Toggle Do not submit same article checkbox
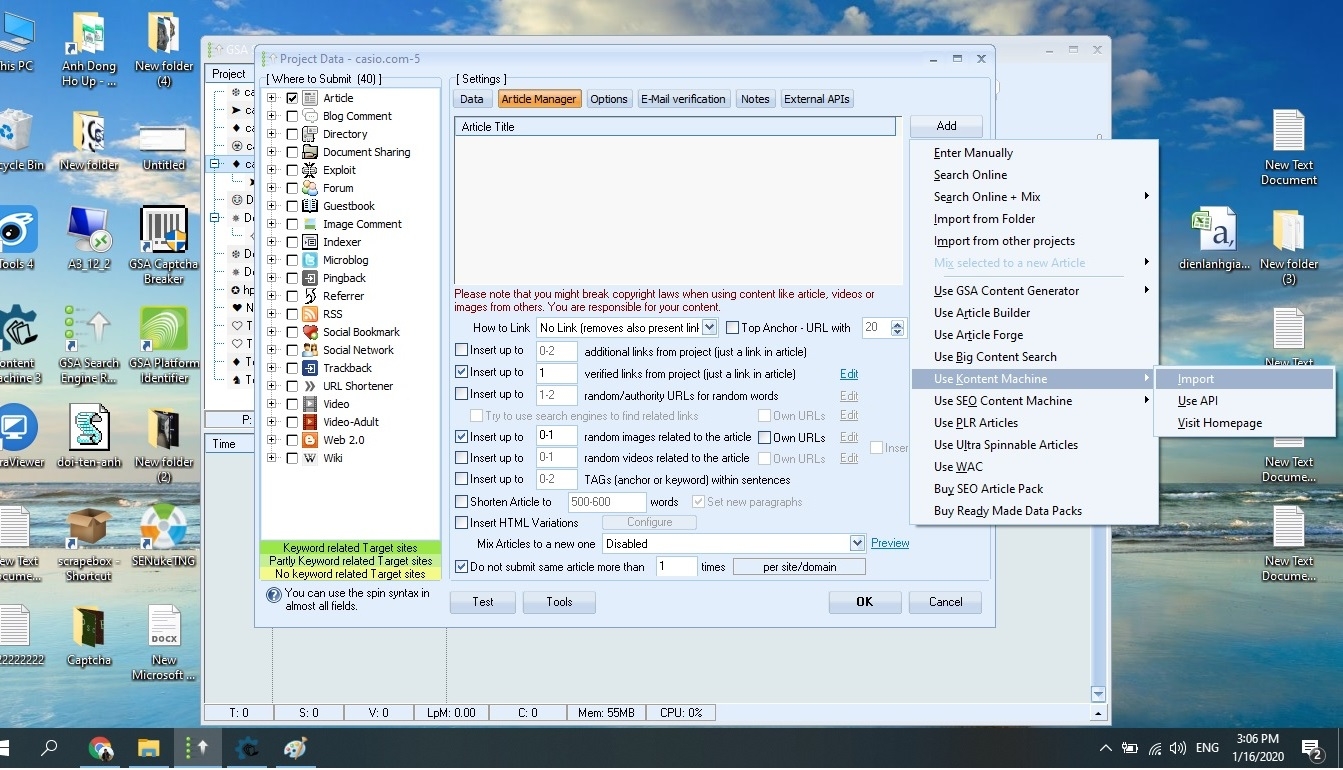 coord(461,567)
